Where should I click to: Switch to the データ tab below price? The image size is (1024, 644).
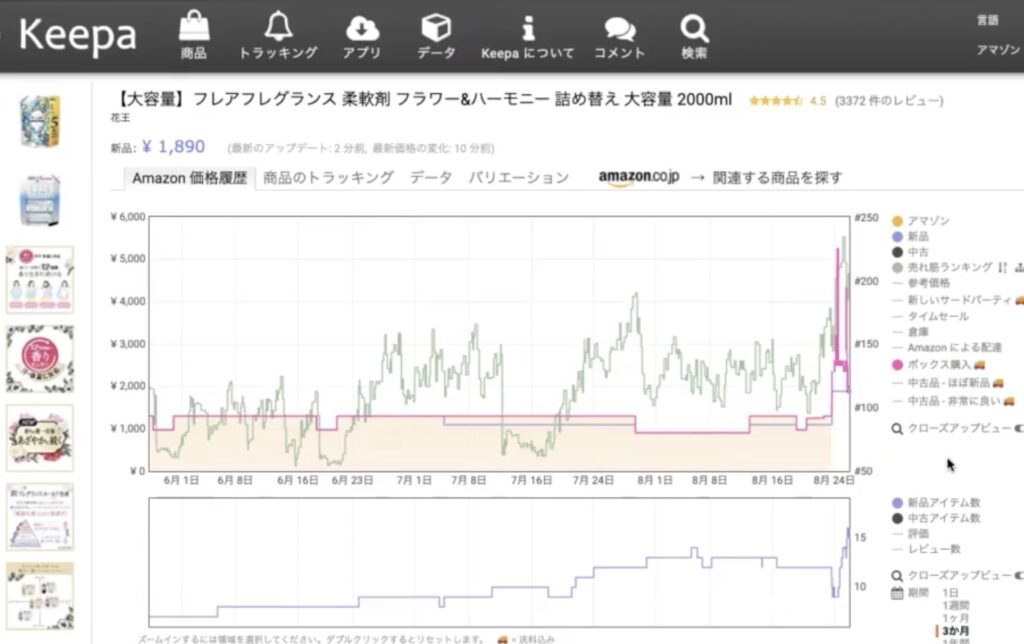(x=430, y=178)
